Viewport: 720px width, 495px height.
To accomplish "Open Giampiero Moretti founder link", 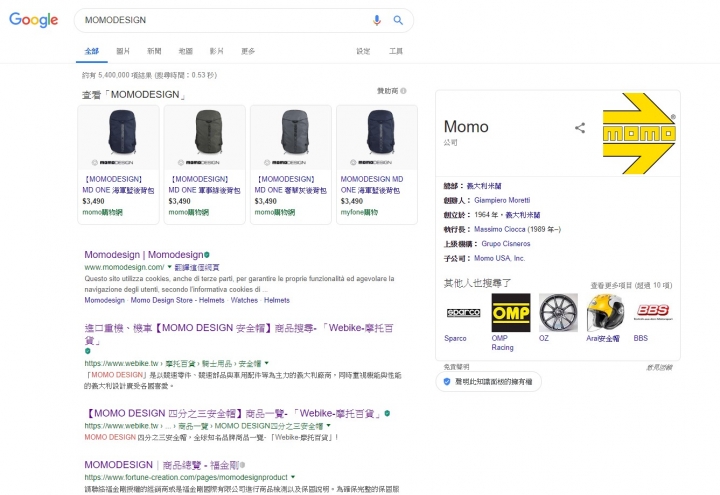I will point(502,200).
